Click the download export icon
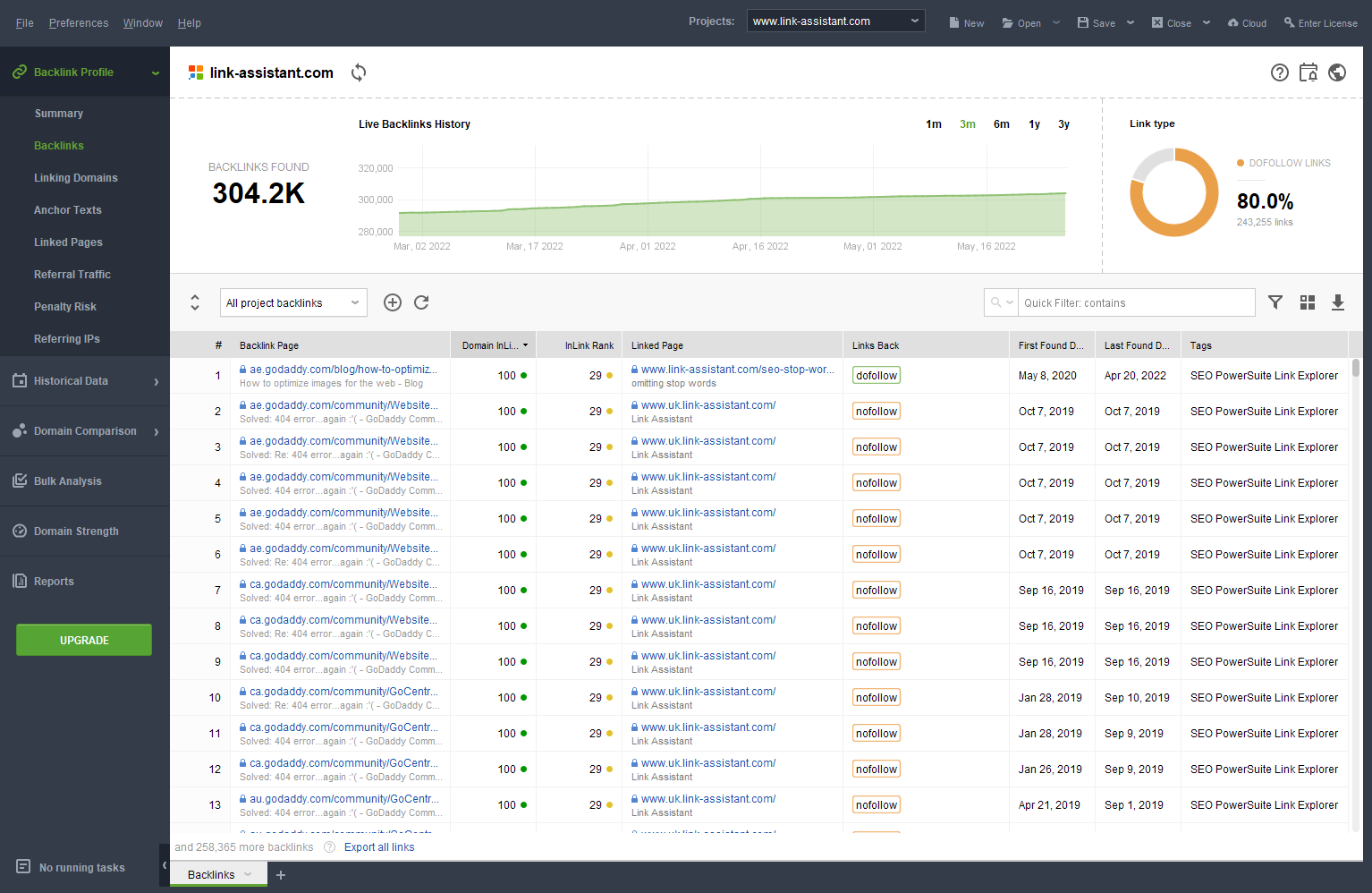The image size is (1372, 893). point(1338,302)
